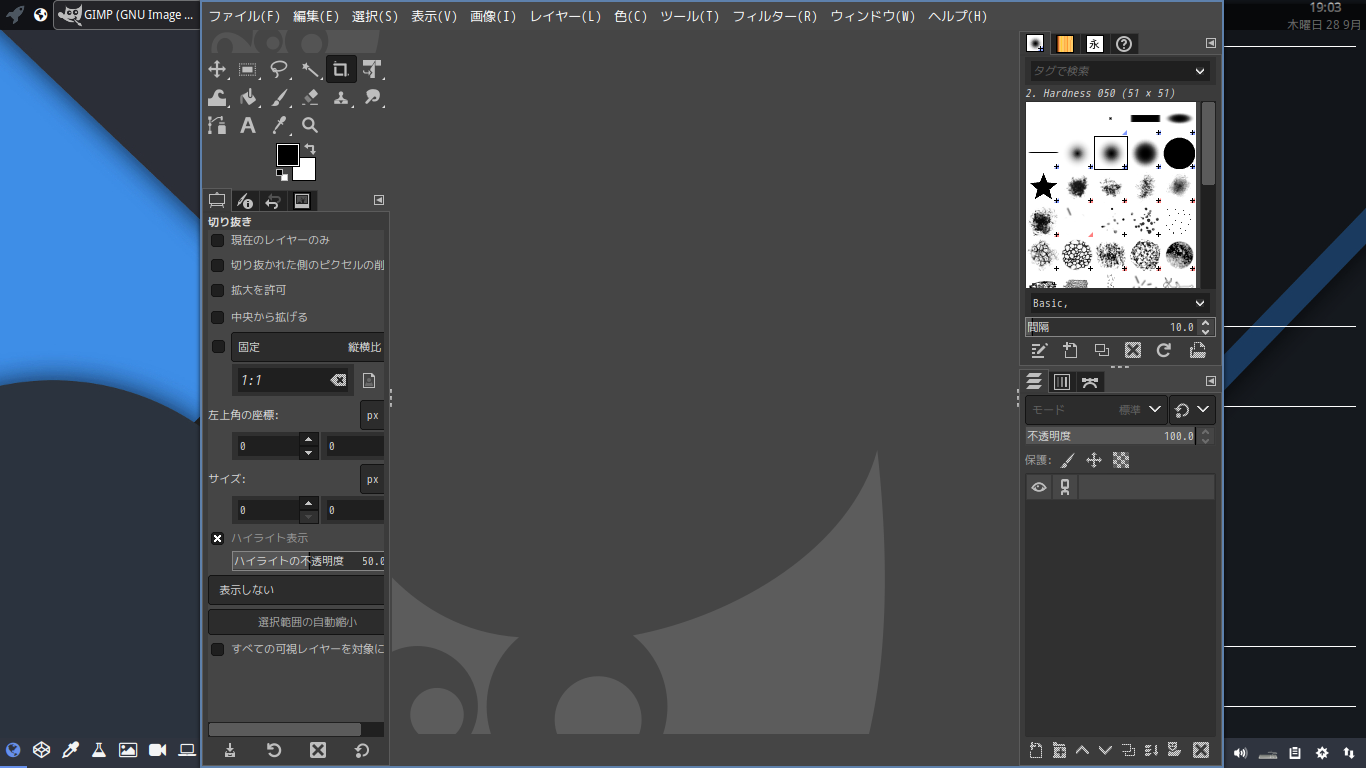Screen dimensions: 1366x768
Task: Select the Move tool in toolbox
Action: (x=217, y=69)
